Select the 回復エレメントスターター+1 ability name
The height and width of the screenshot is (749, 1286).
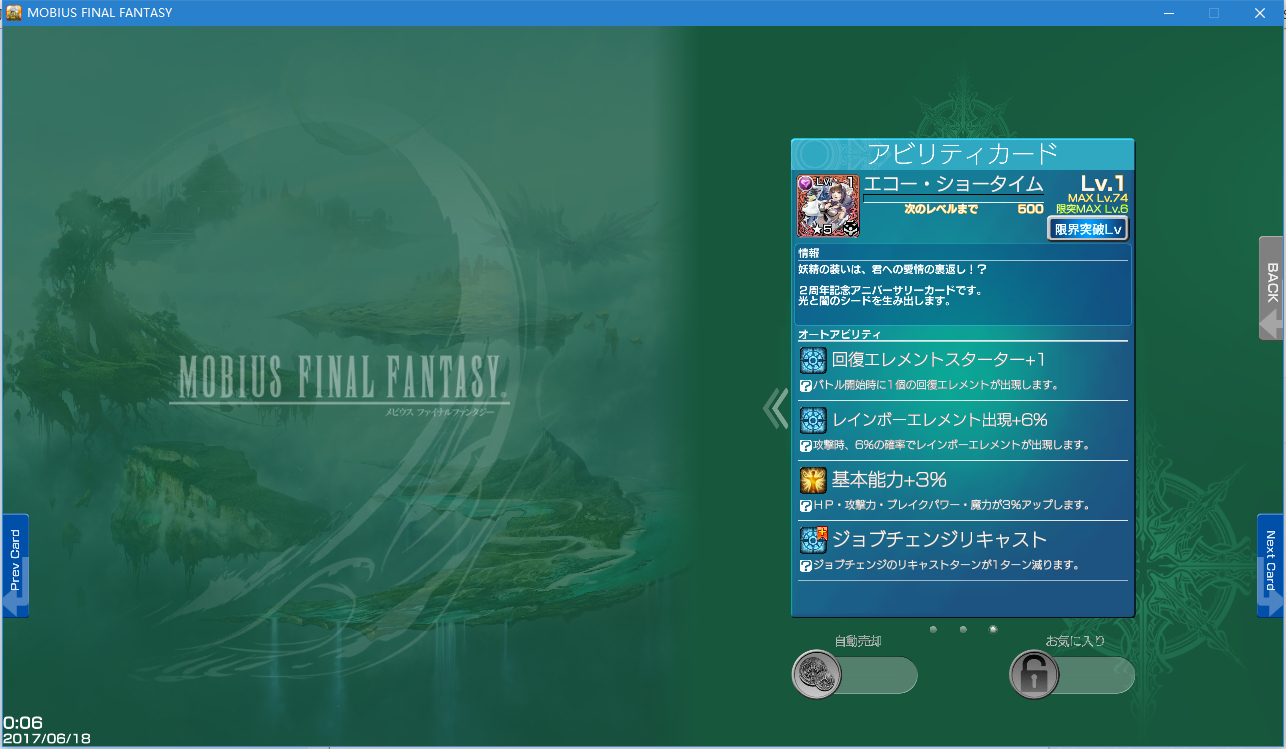939,360
